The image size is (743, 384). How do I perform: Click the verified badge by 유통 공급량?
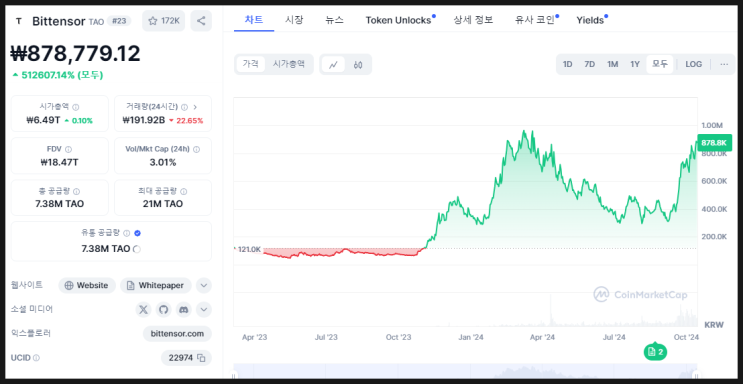click(x=137, y=233)
